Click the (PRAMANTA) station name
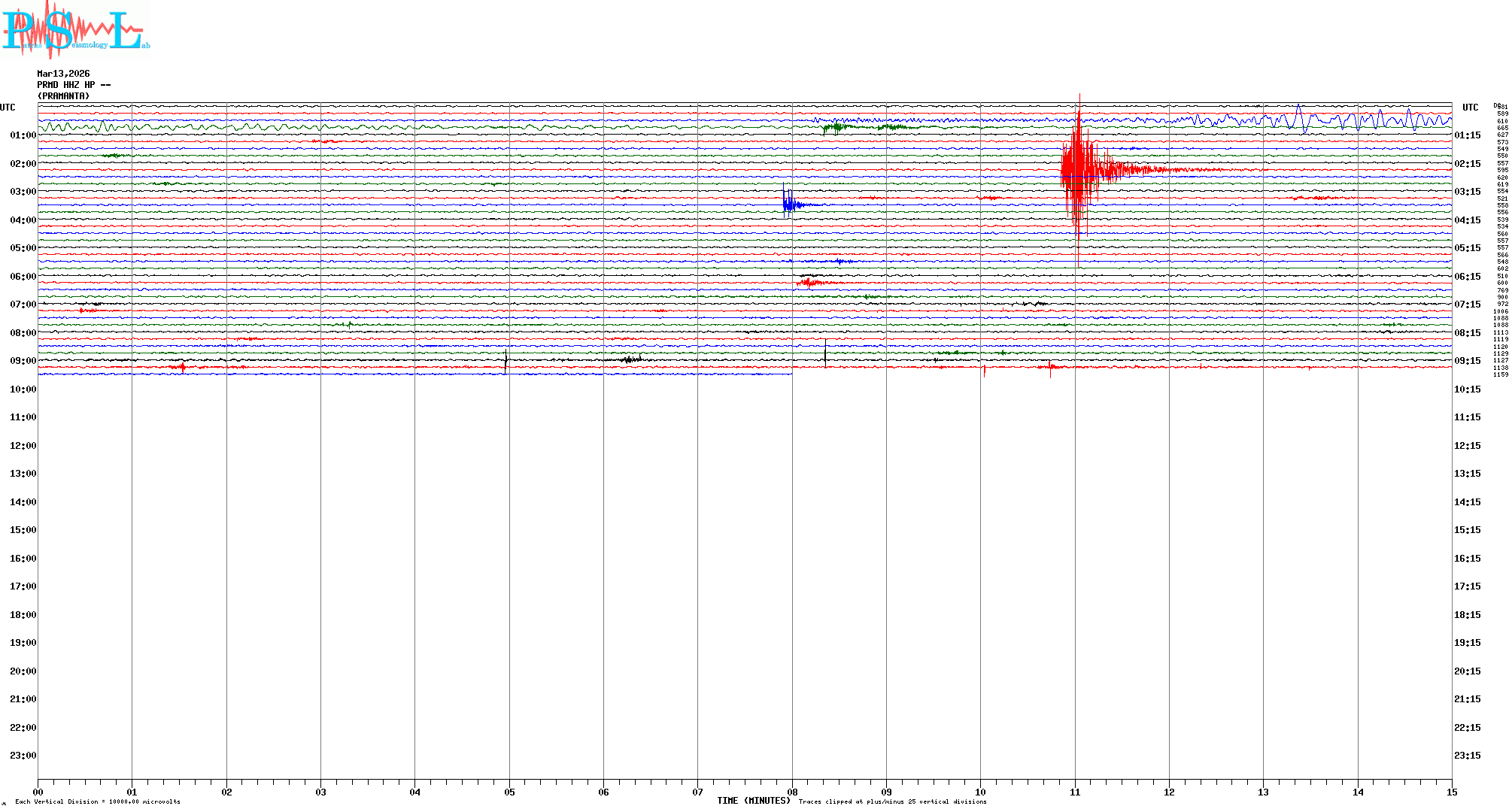 (63, 96)
